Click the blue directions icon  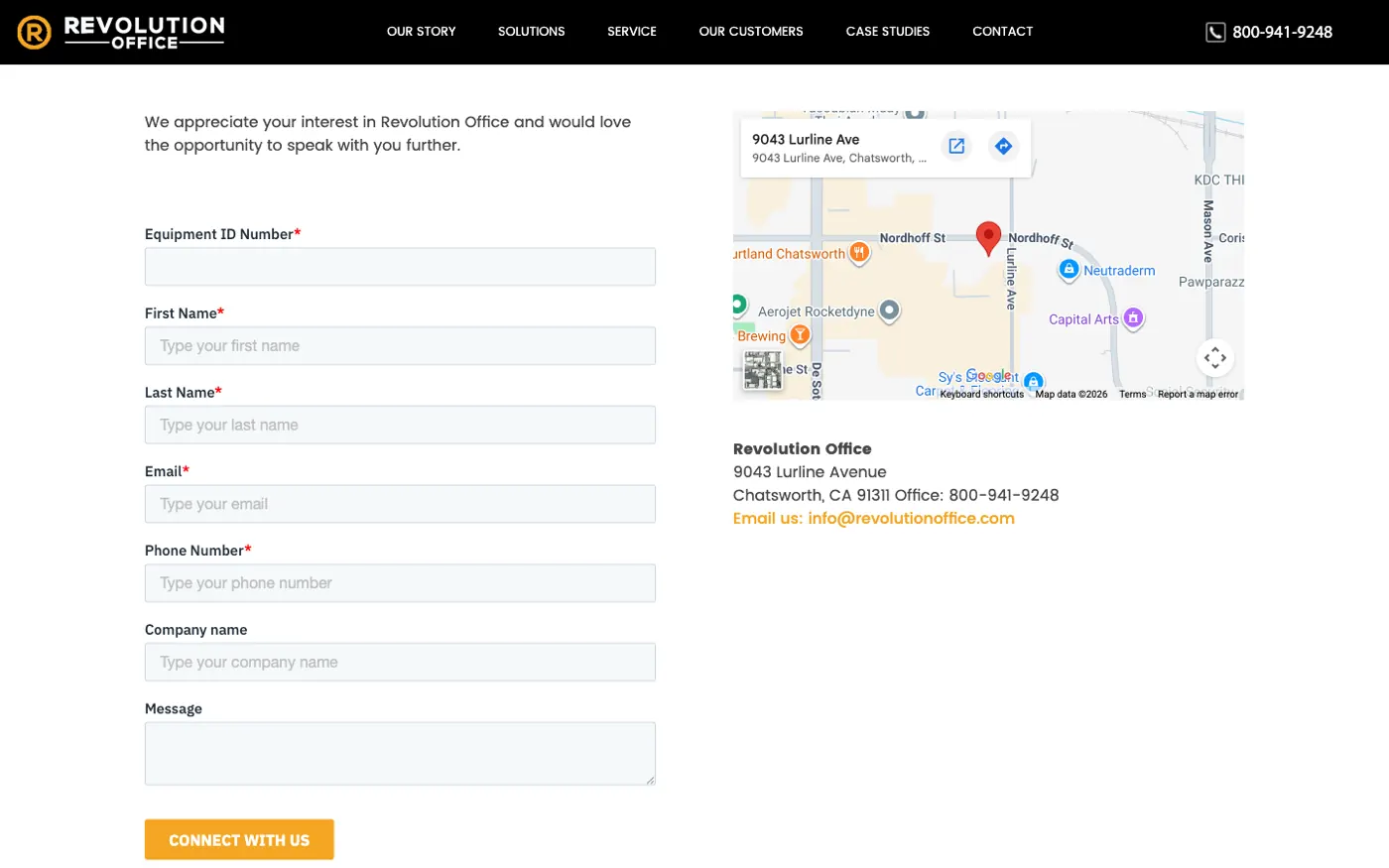tap(1004, 147)
